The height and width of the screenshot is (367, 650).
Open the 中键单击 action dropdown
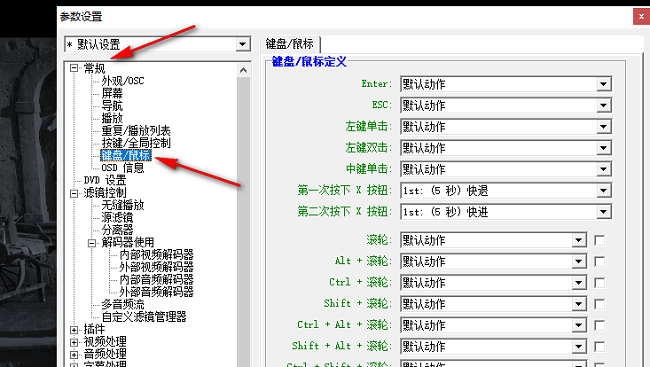pos(604,169)
